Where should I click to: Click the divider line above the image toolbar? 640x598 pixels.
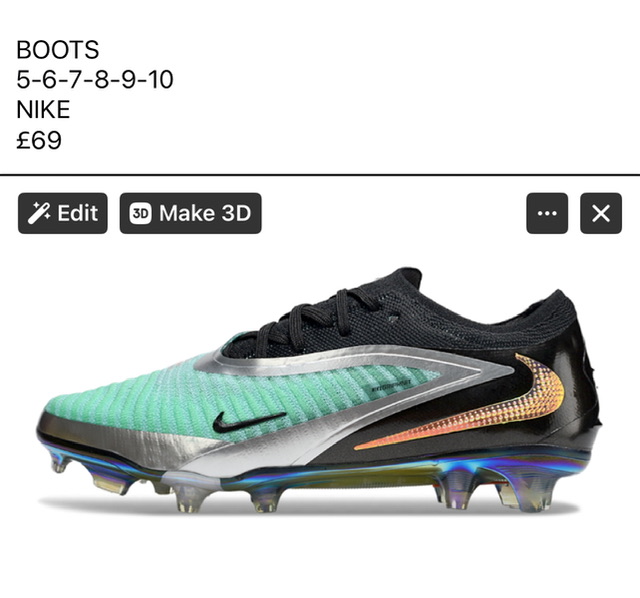[320, 175]
